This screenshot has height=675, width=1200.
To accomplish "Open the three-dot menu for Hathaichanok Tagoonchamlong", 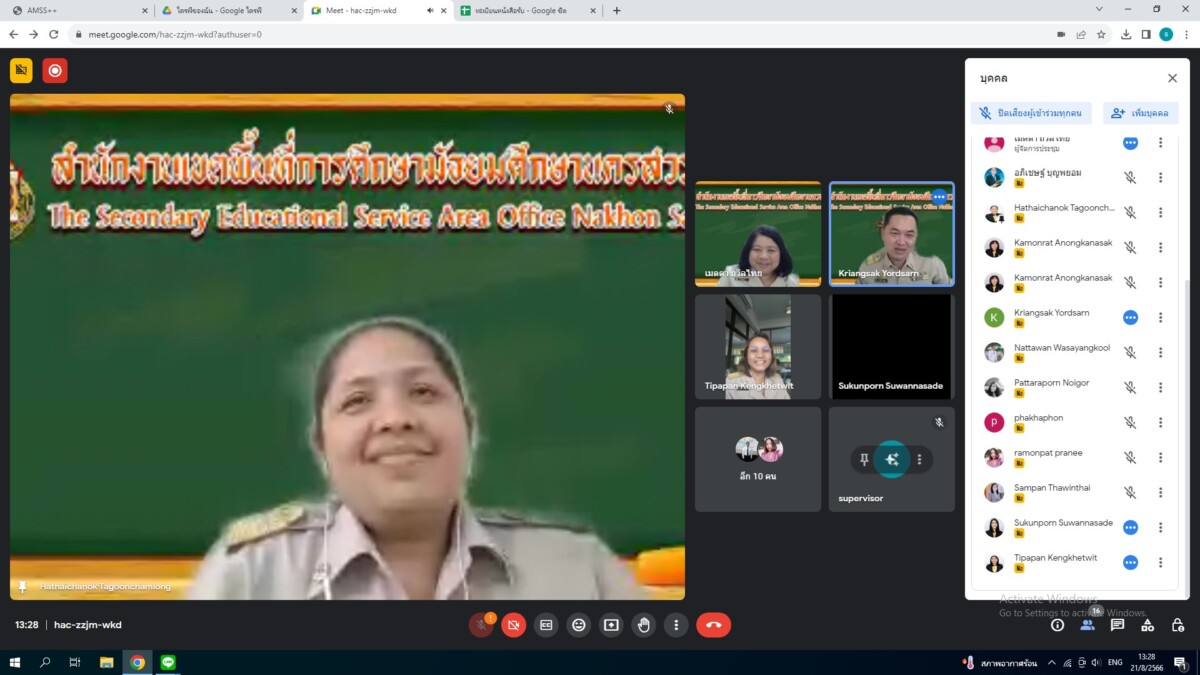I will [1160, 213].
